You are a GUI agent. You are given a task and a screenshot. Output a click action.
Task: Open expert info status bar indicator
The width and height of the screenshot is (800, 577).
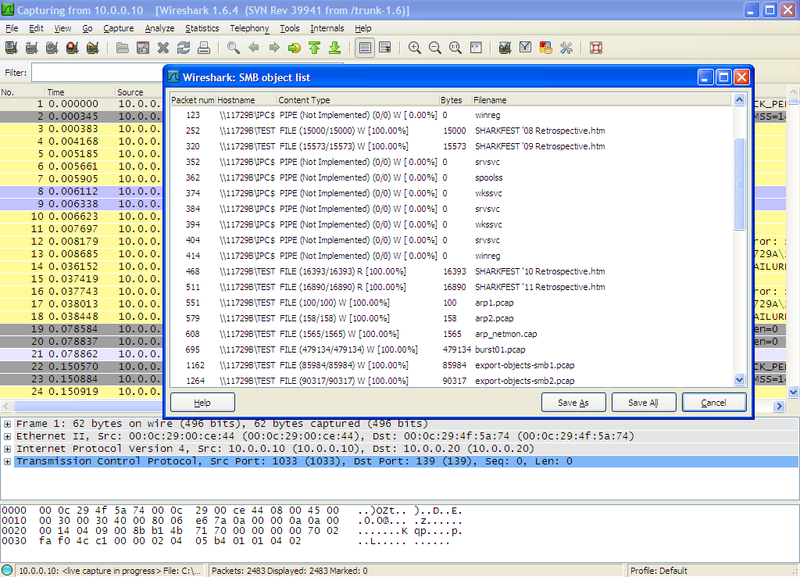click(x=7, y=570)
